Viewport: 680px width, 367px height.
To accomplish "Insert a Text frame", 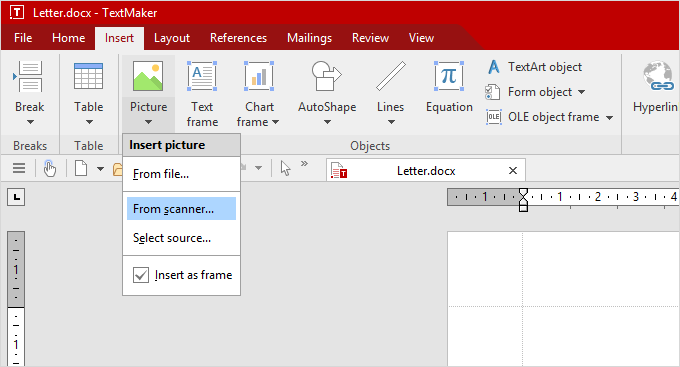I will click(x=202, y=93).
